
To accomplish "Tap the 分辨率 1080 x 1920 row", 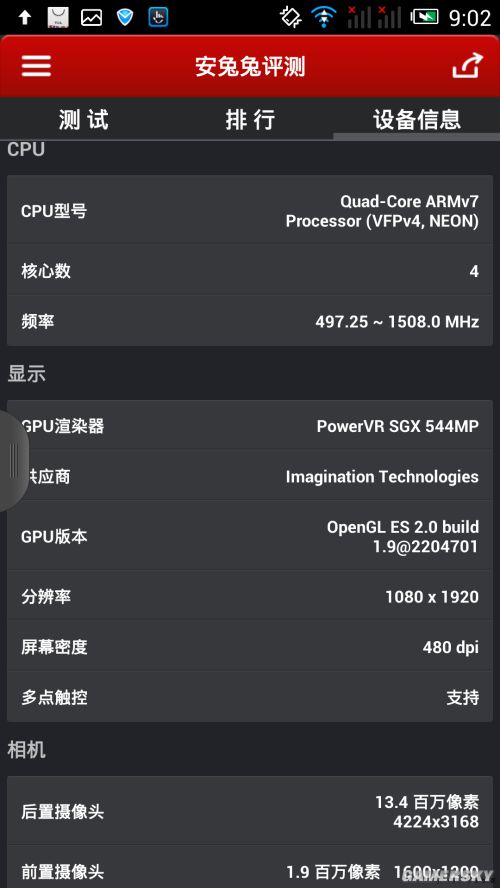I will pos(250,596).
